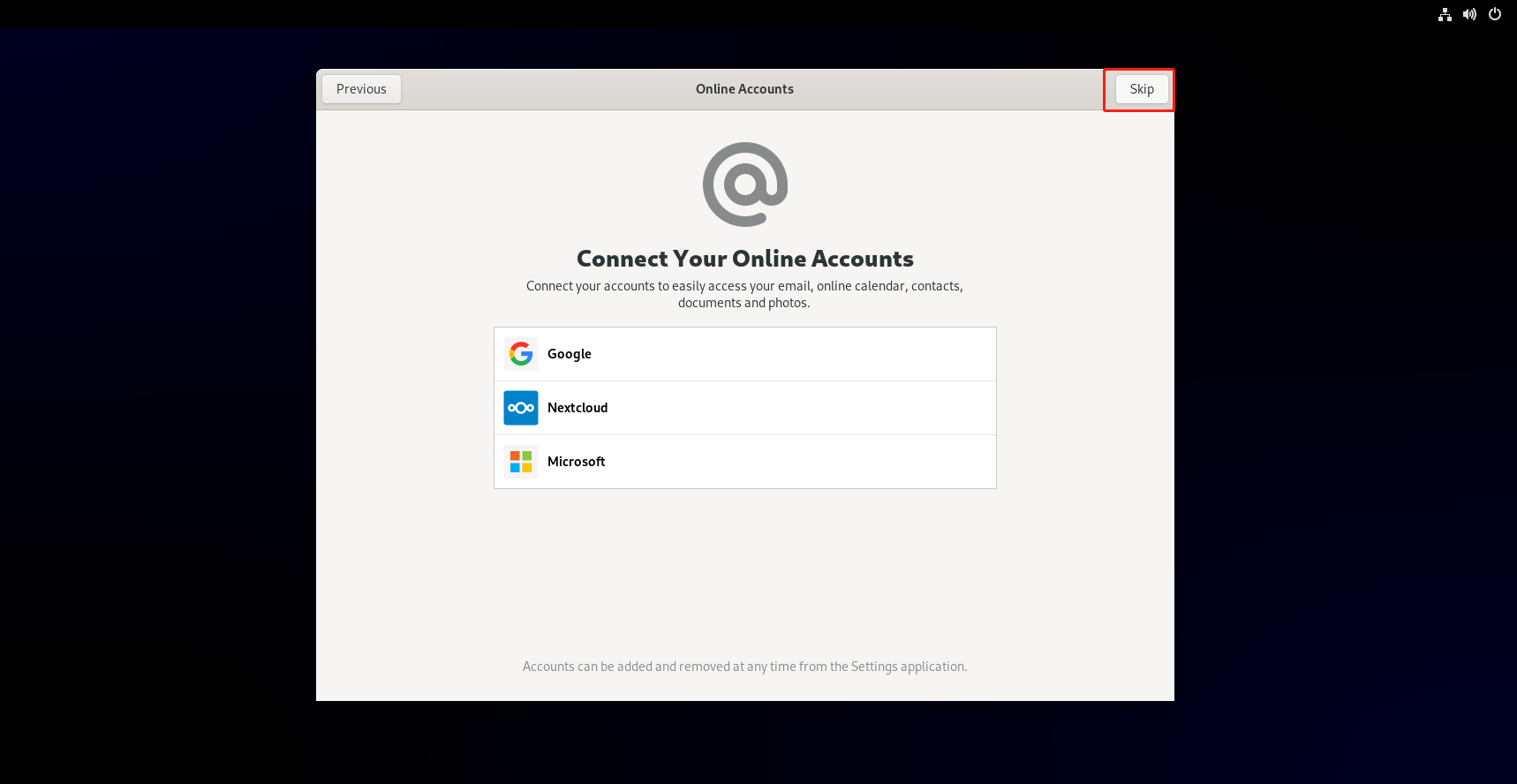Click the "Online Accounts" header title
This screenshot has width=1517, height=784.
(x=744, y=89)
